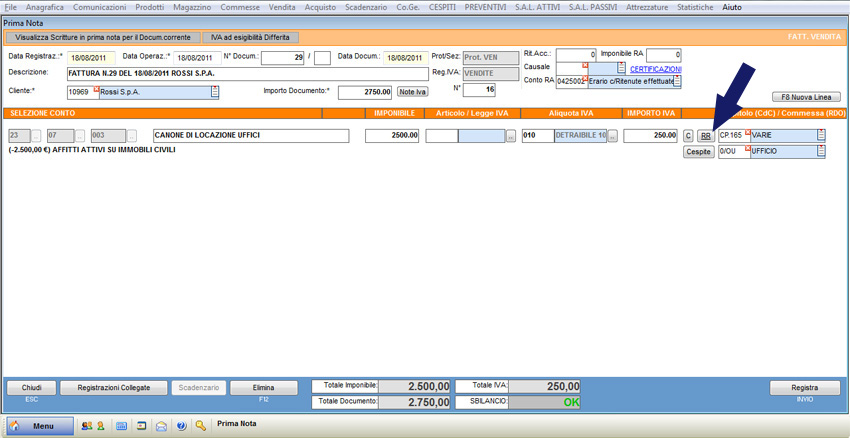850x438 pixels.
Task: Switch to IVA ad esigibilità Differita tab
Action: (x=250, y=37)
